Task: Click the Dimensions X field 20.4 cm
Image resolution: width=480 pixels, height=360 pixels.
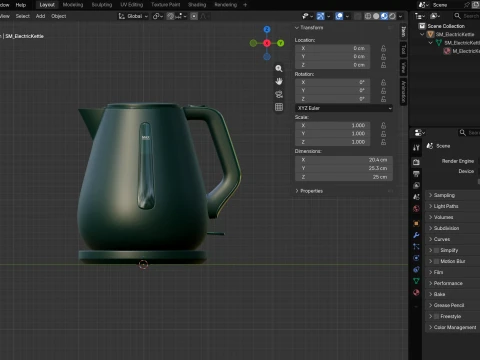Action: tap(344, 160)
